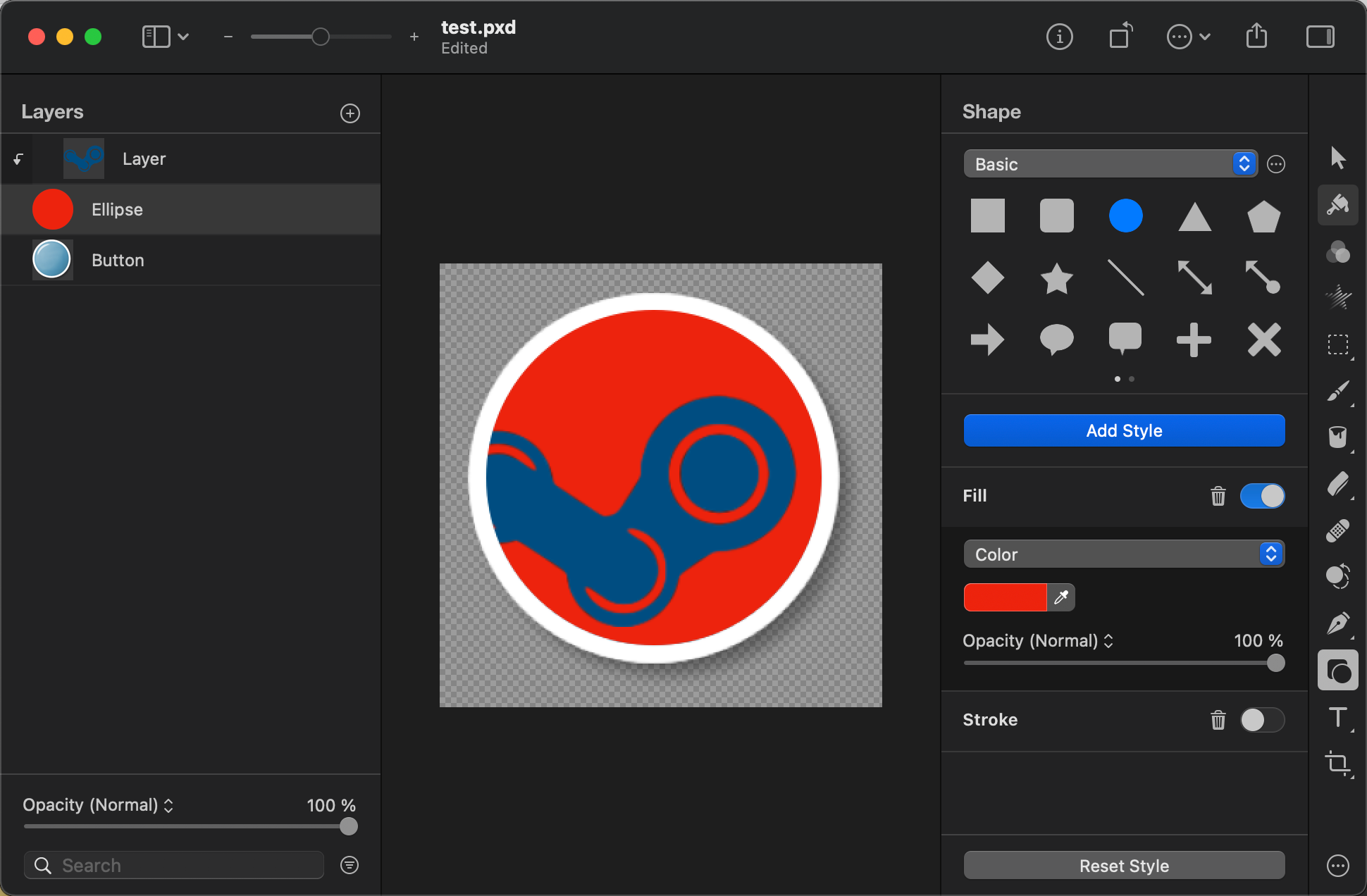Click the eyedropper color picker
1367x896 pixels.
tap(1061, 597)
